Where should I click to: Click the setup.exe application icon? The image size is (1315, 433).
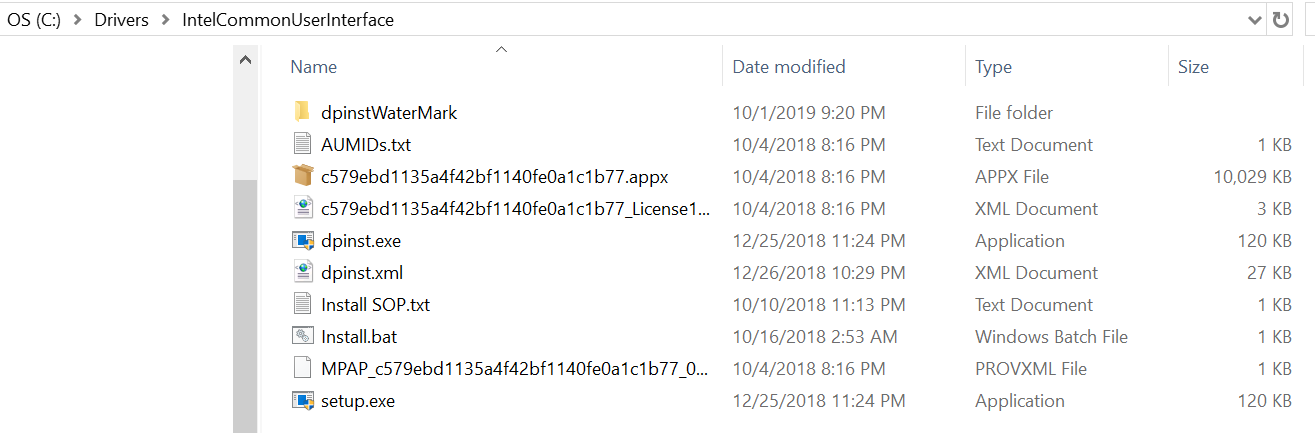(x=303, y=400)
